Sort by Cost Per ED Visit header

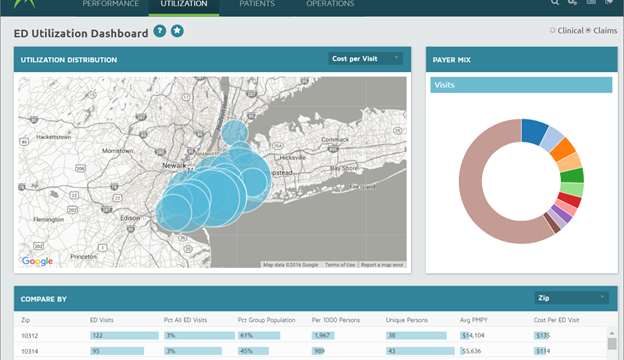(x=556, y=320)
